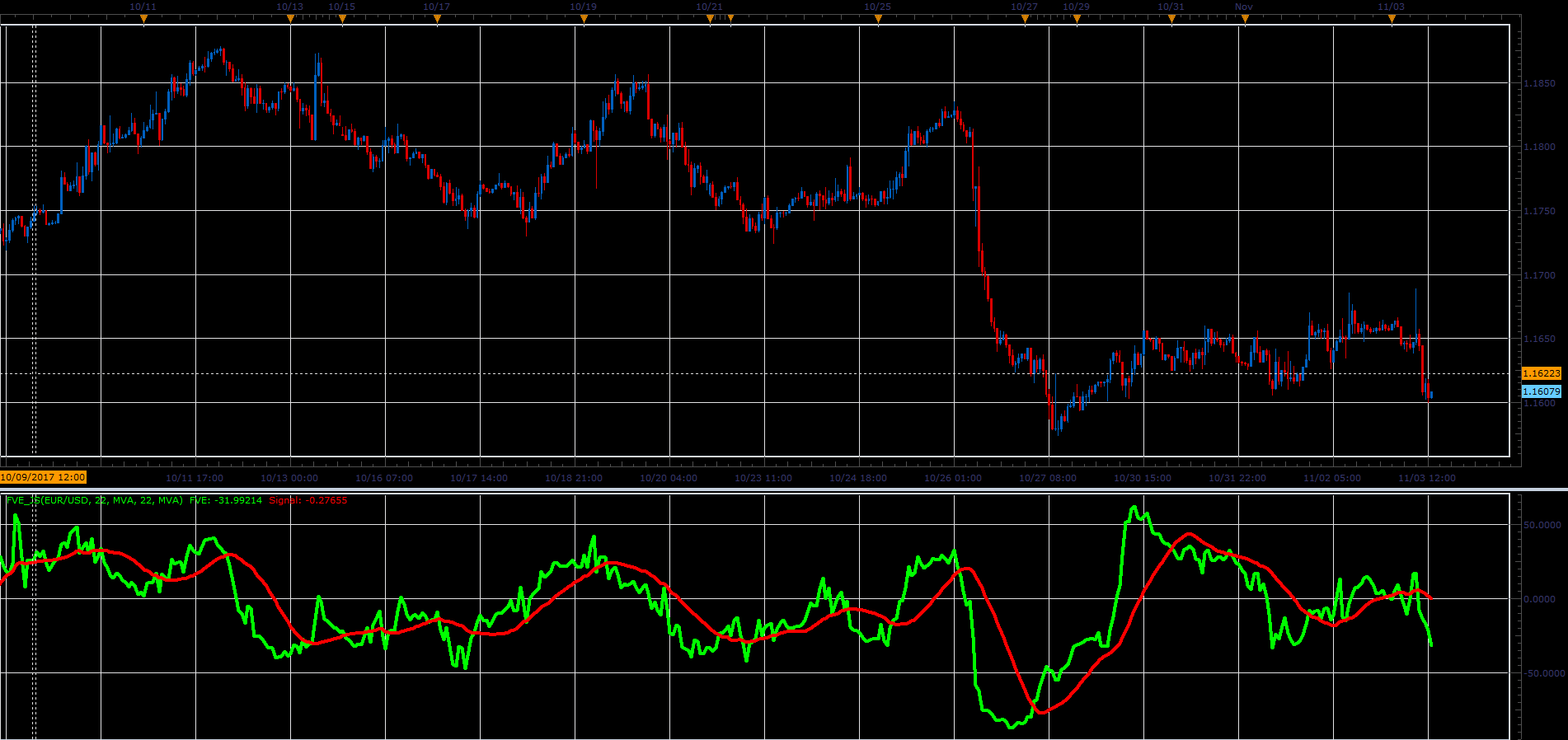The image size is (1568, 740).
Task: Click the 10/11 day marker triangle
Action: (x=143, y=19)
